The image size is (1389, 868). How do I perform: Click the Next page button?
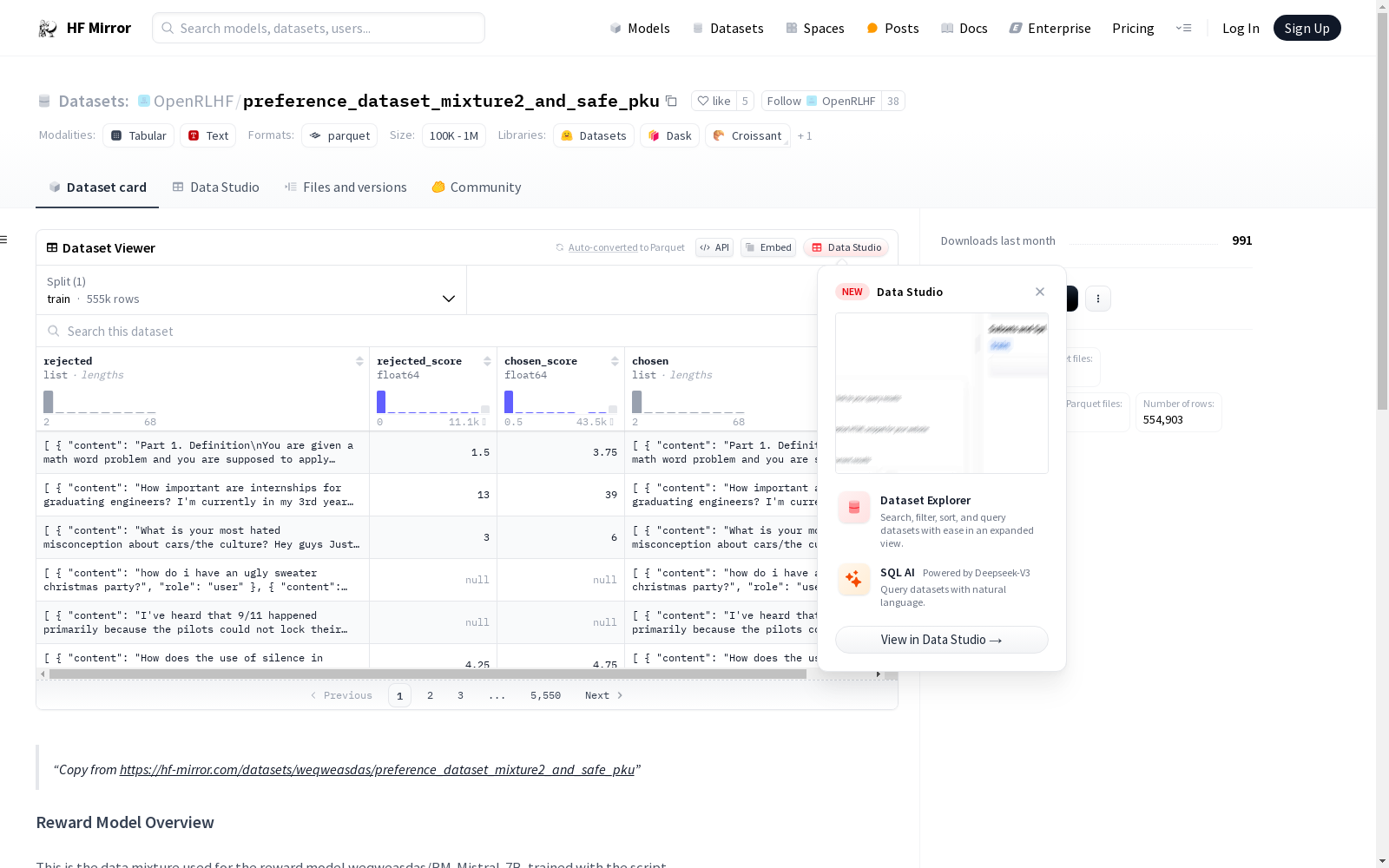pyautogui.click(x=604, y=695)
